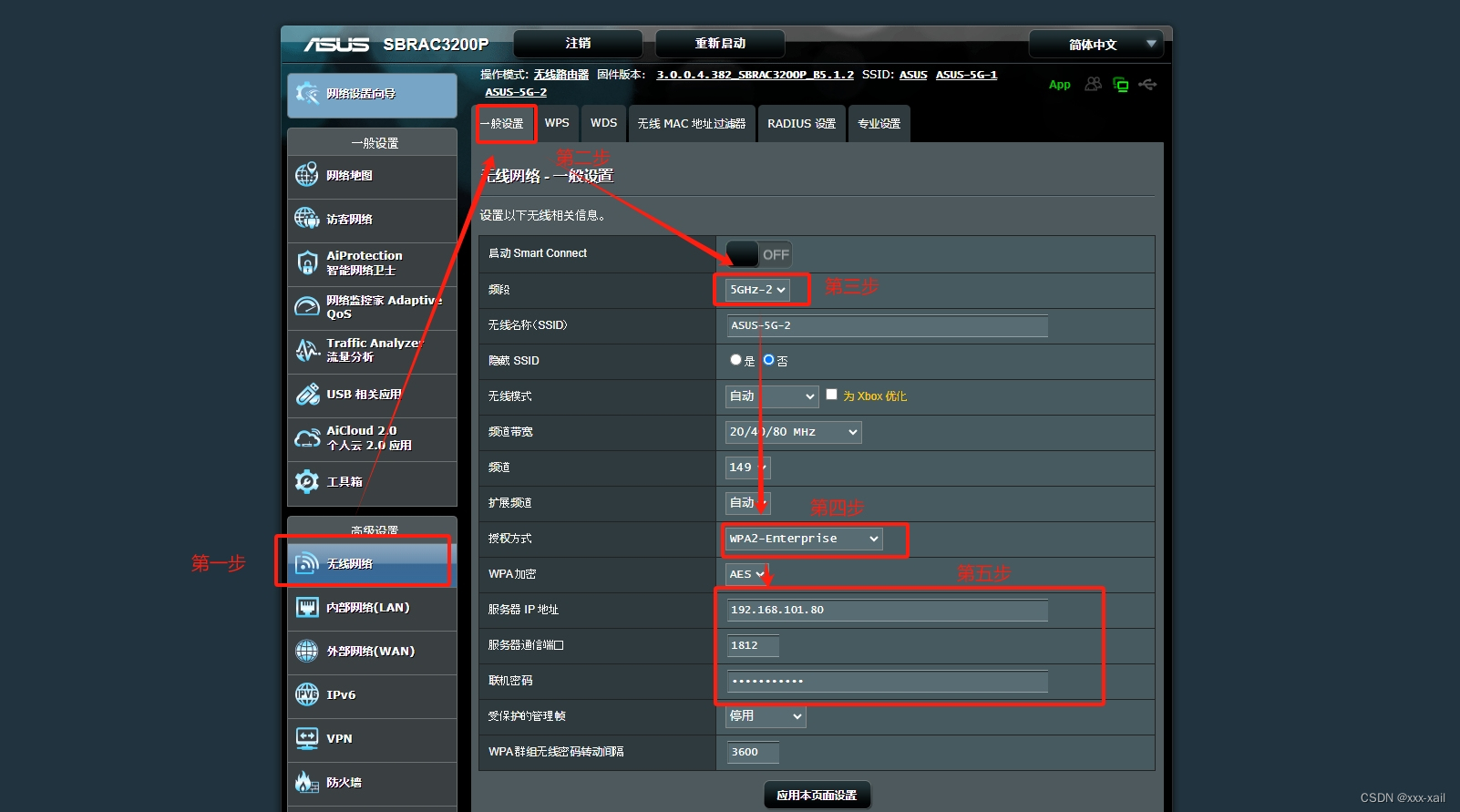
Task: Select the Wireless (无线网络) icon
Action: pyautogui.click(x=307, y=563)
